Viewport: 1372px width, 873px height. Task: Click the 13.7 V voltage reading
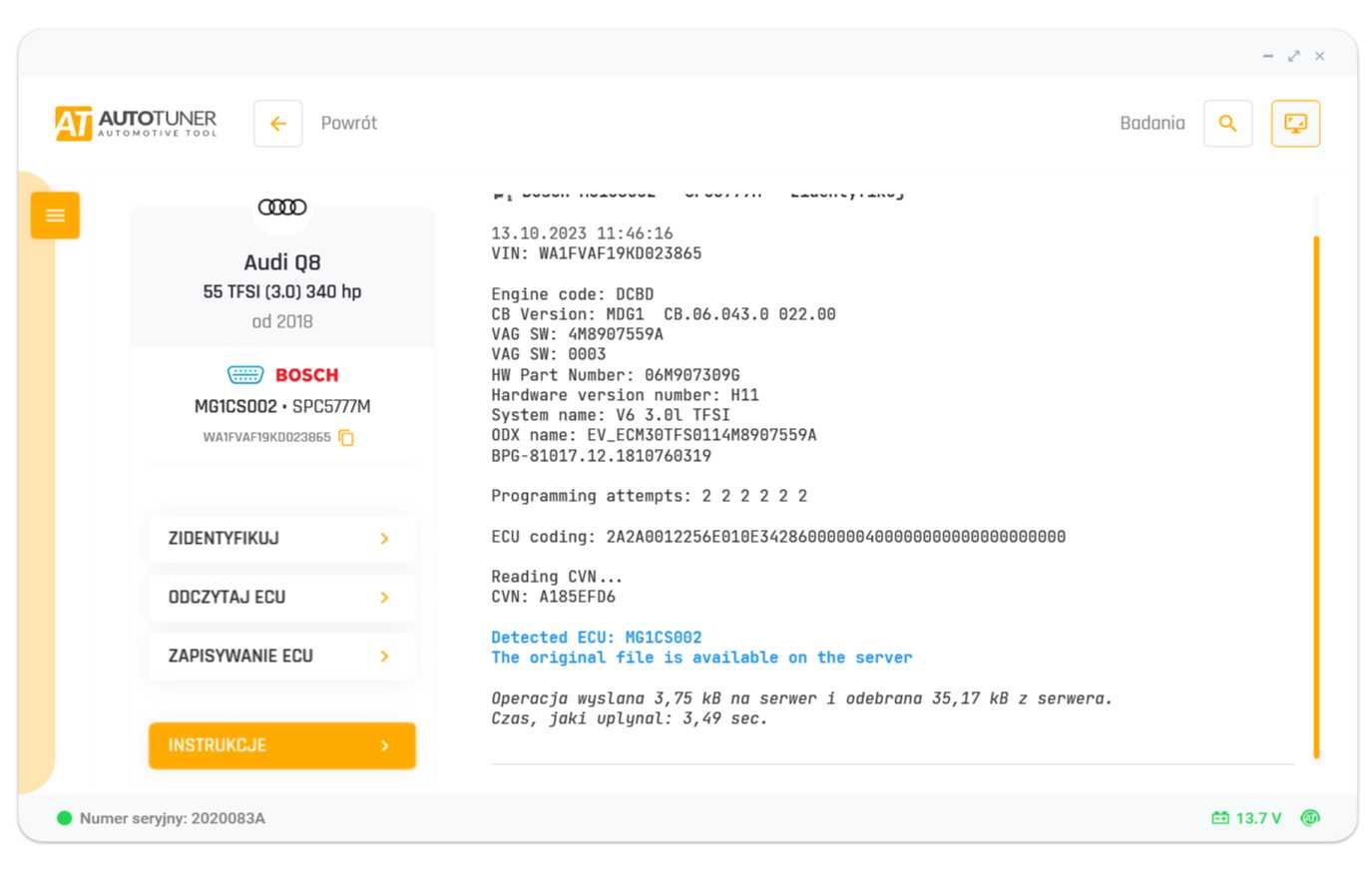1258,819
